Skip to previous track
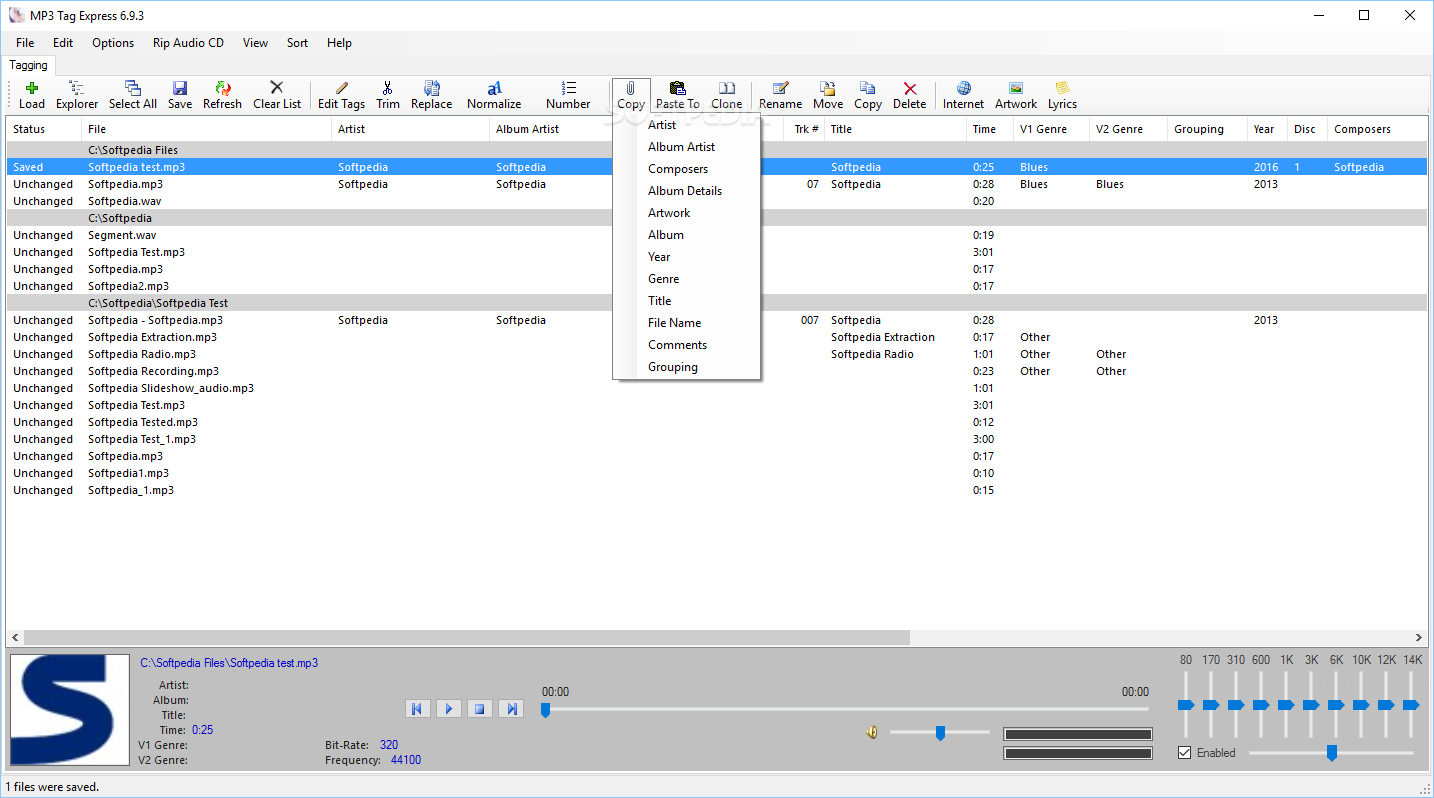Viewport: 1434px width, 798px height. pos(417,709)
